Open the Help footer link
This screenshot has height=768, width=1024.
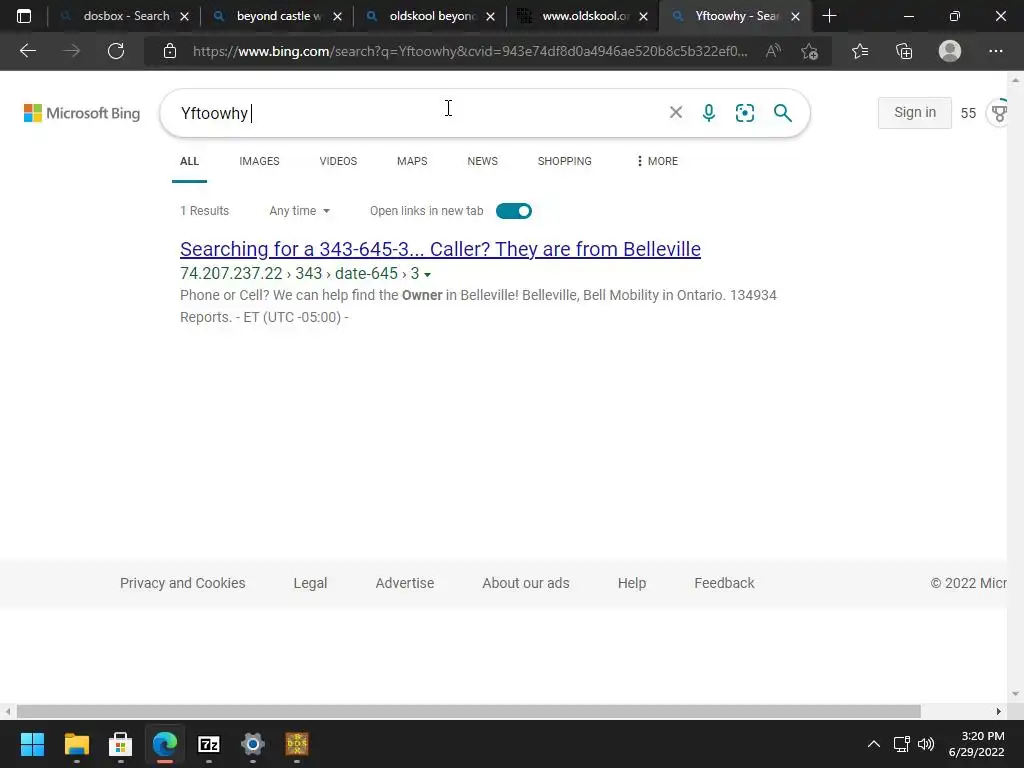pyautogui.click(x=632, y=583)
